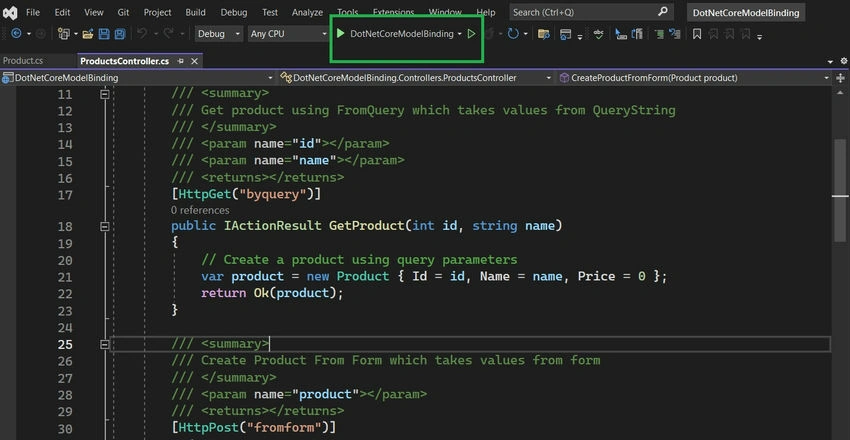Click the Save All icon
The height and width of the screenshot is (440, 850).
[x=120, y=34]
